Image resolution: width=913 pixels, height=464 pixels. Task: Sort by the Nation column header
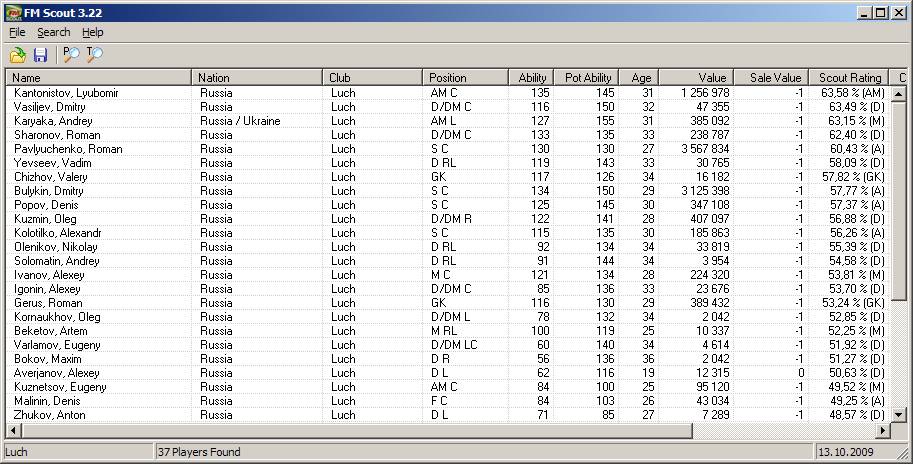tap(257, 77)
